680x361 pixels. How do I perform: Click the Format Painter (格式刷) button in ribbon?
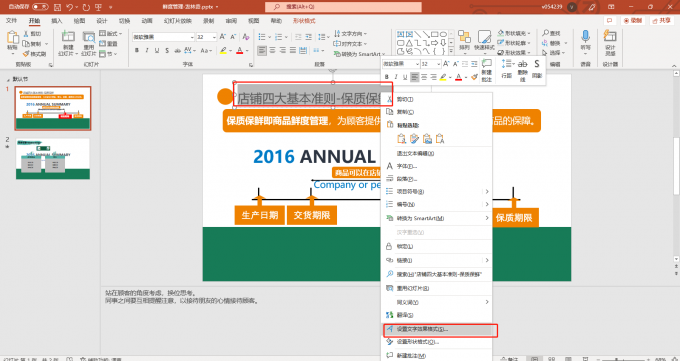pyautogui.click(x=34, y=54)
